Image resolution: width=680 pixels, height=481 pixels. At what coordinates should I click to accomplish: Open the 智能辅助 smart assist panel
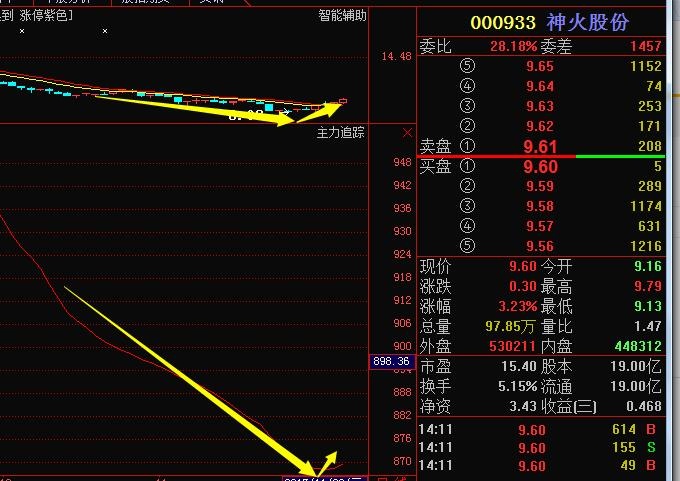342,16
